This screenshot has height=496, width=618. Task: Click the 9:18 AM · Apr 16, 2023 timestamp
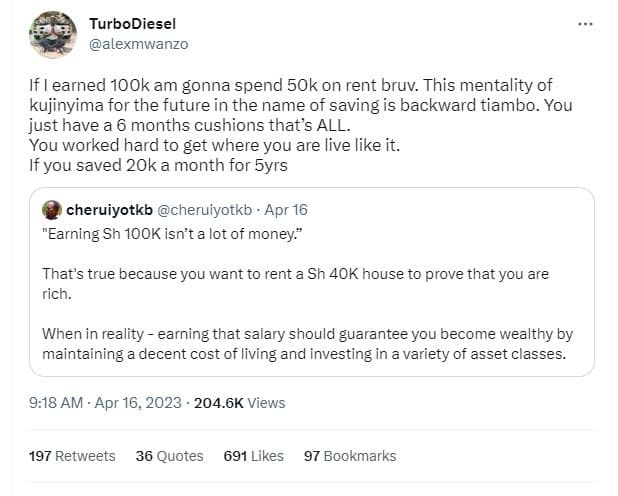pos(105,403)
